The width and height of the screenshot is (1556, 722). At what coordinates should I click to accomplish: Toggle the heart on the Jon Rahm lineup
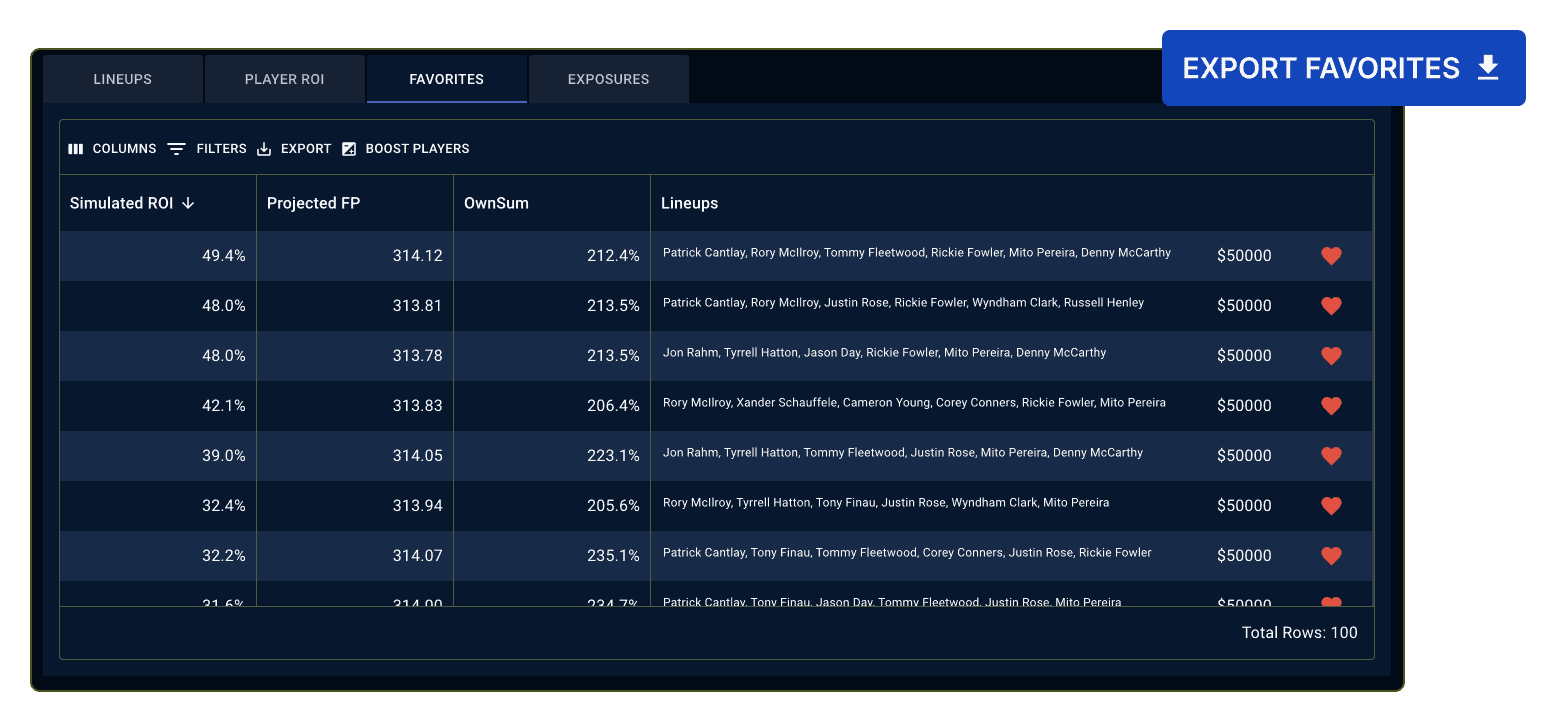1331,355
